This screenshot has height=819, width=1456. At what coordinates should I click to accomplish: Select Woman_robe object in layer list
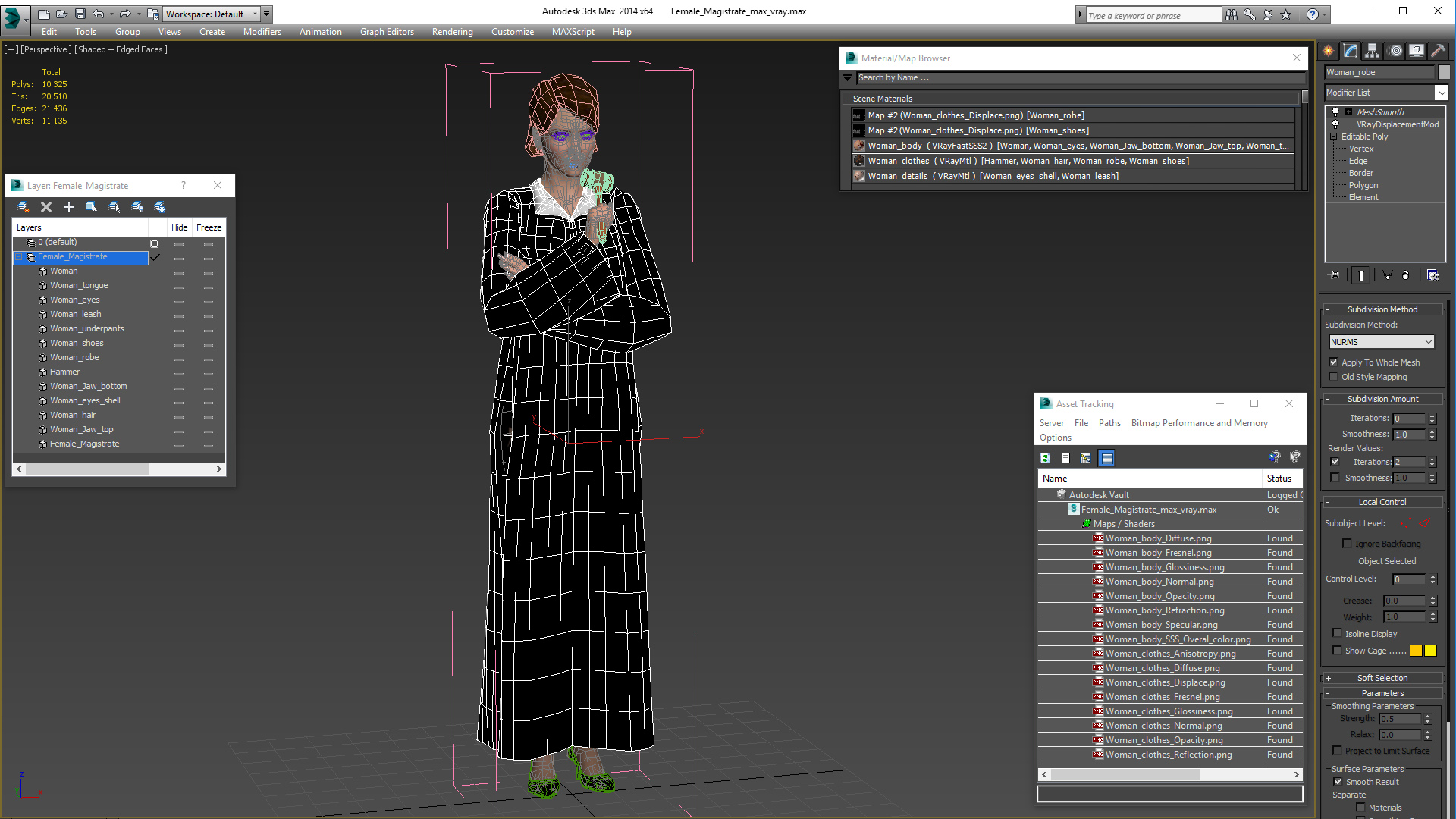point(74,357)
